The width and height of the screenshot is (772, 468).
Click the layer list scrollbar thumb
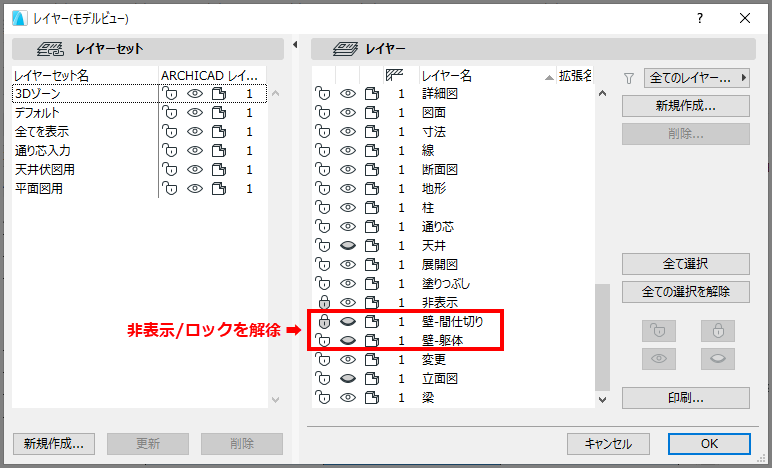tap(602, 338)
